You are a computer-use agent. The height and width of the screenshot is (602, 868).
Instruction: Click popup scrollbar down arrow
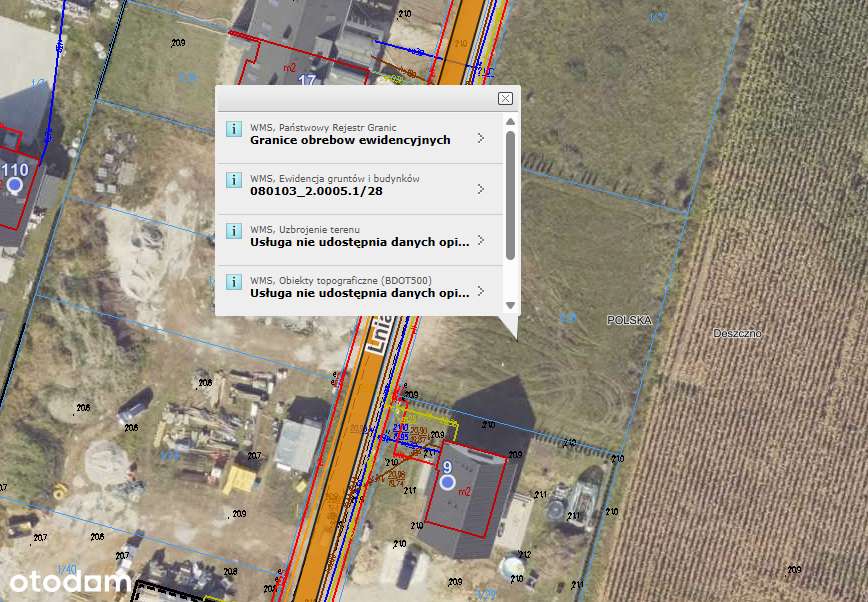tap(510, 305)
